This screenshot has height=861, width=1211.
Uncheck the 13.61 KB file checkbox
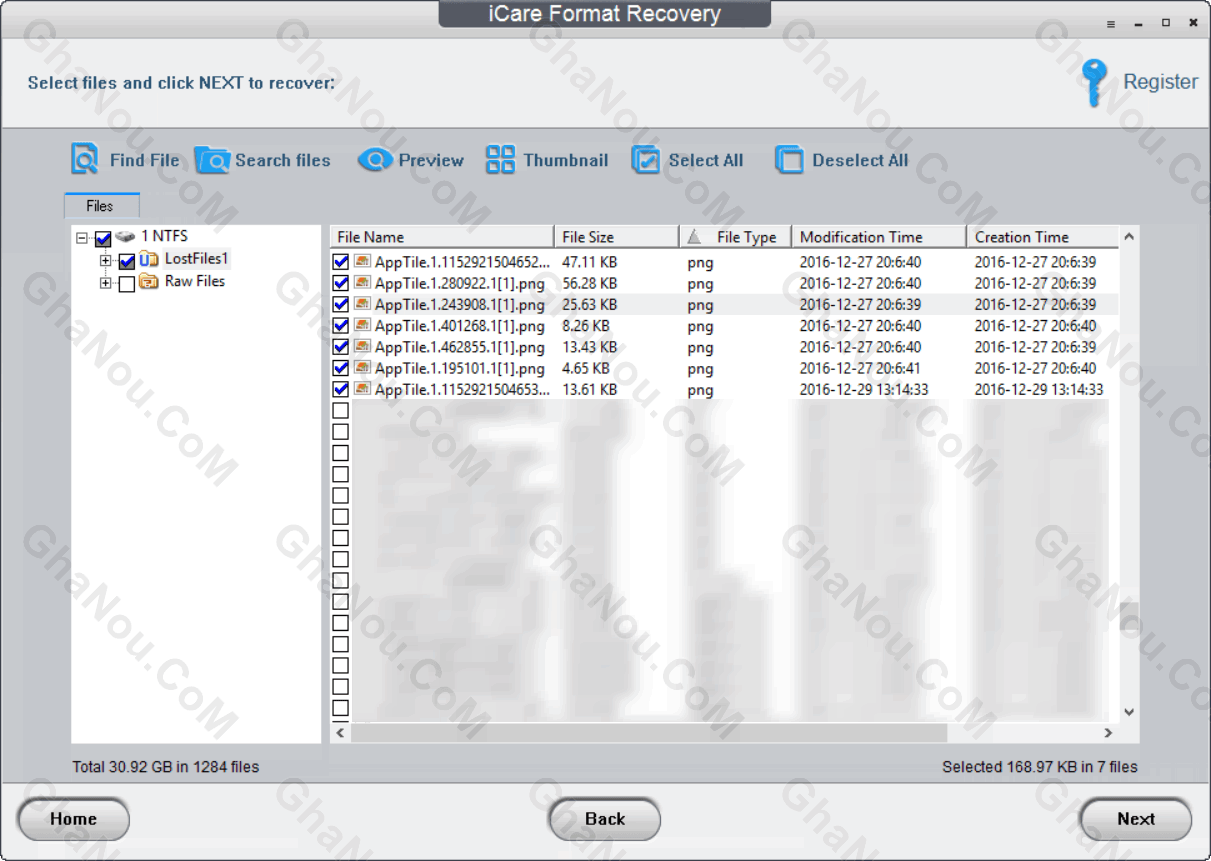pos(341,389)
